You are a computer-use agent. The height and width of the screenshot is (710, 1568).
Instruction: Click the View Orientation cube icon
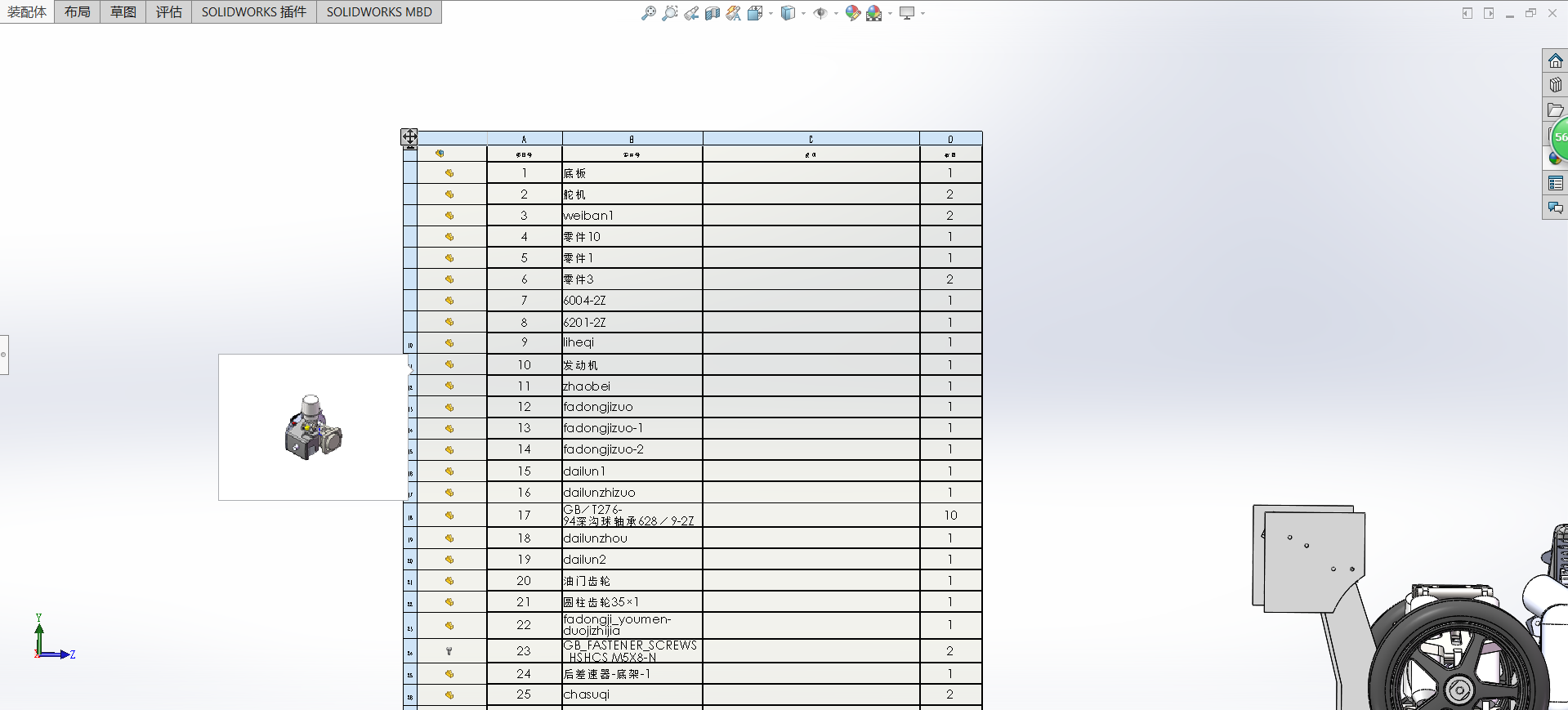755,13
